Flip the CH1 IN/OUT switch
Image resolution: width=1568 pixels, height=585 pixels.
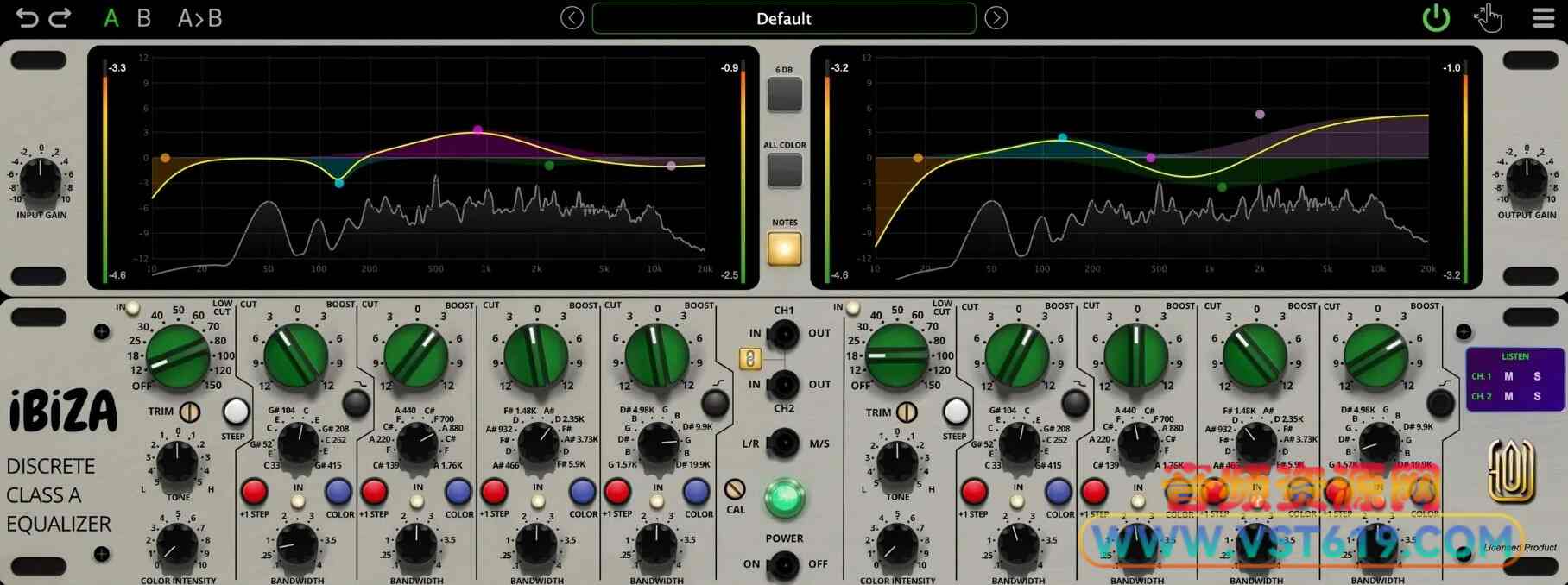(x=784, y=332)
